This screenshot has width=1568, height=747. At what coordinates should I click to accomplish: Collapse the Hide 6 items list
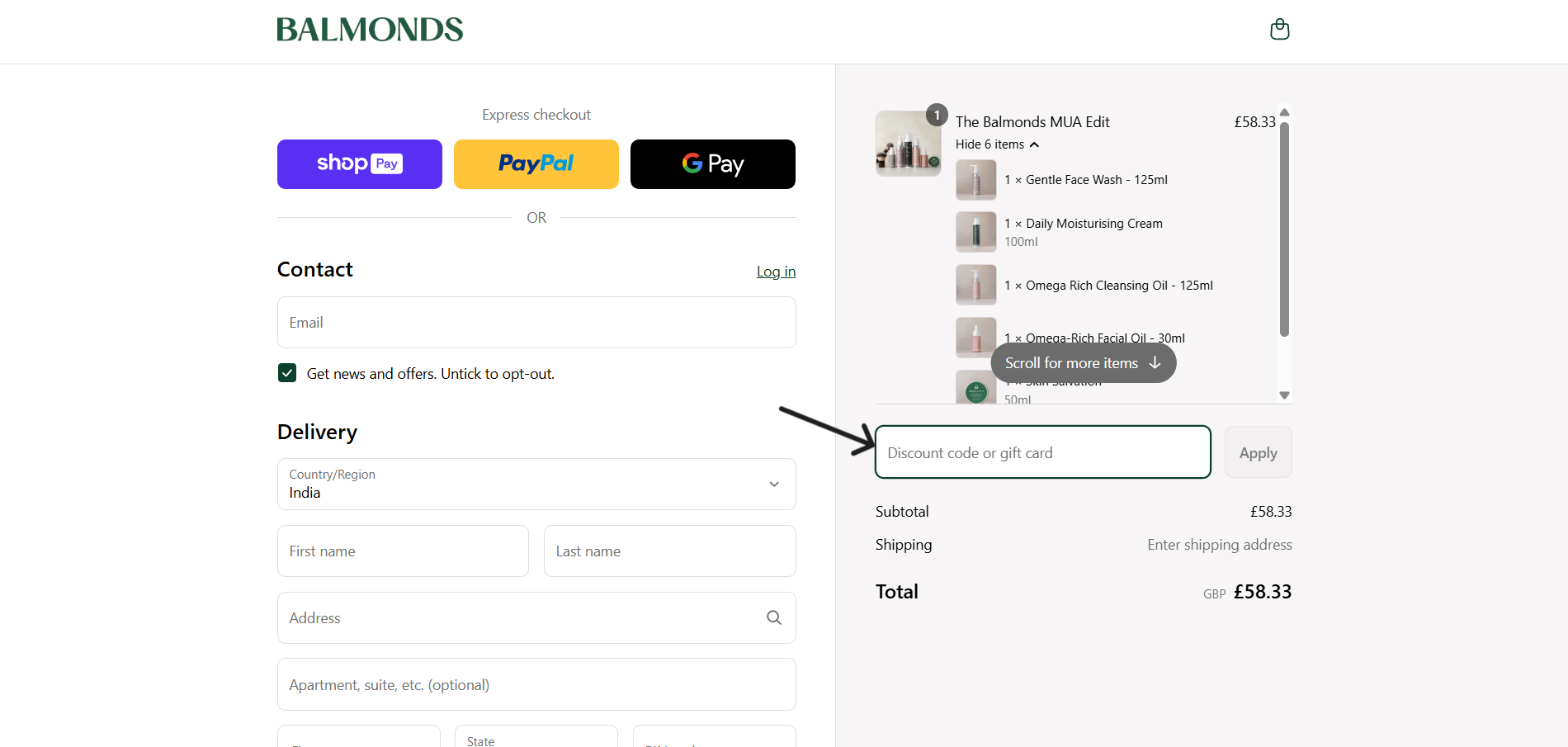[x=996, y=144]
